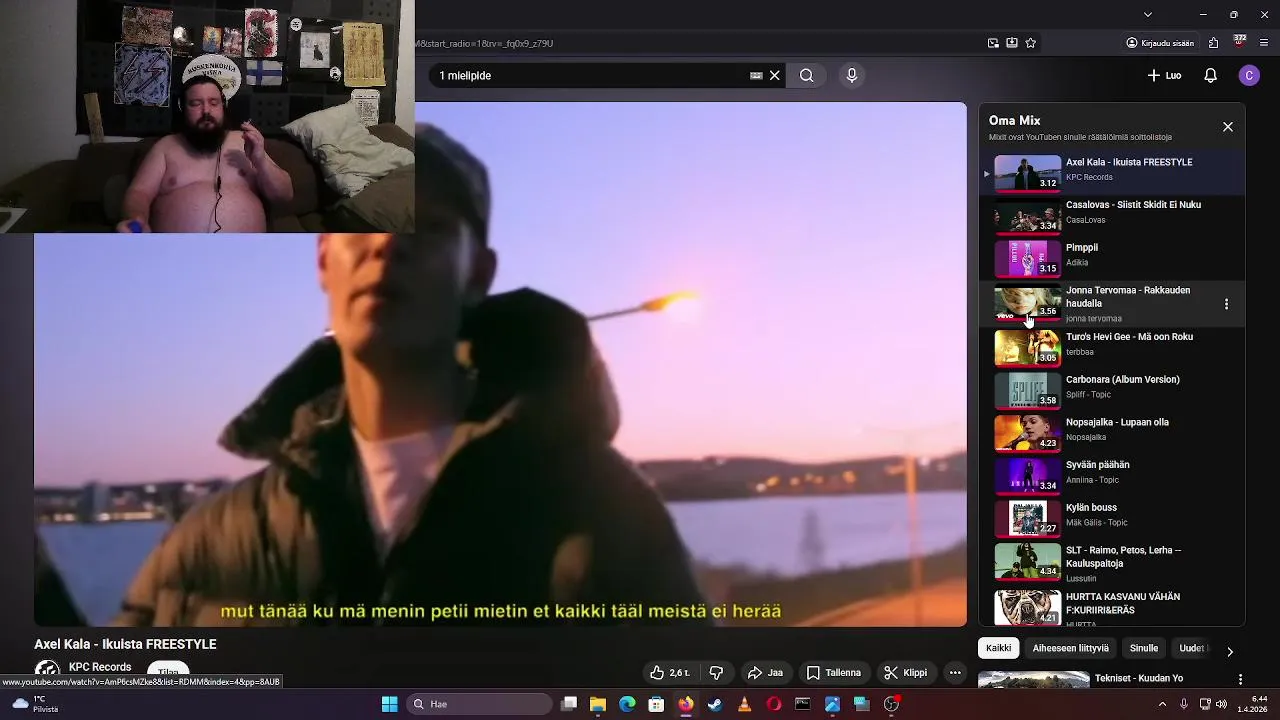Open more actions ellipsis below video

955,673
